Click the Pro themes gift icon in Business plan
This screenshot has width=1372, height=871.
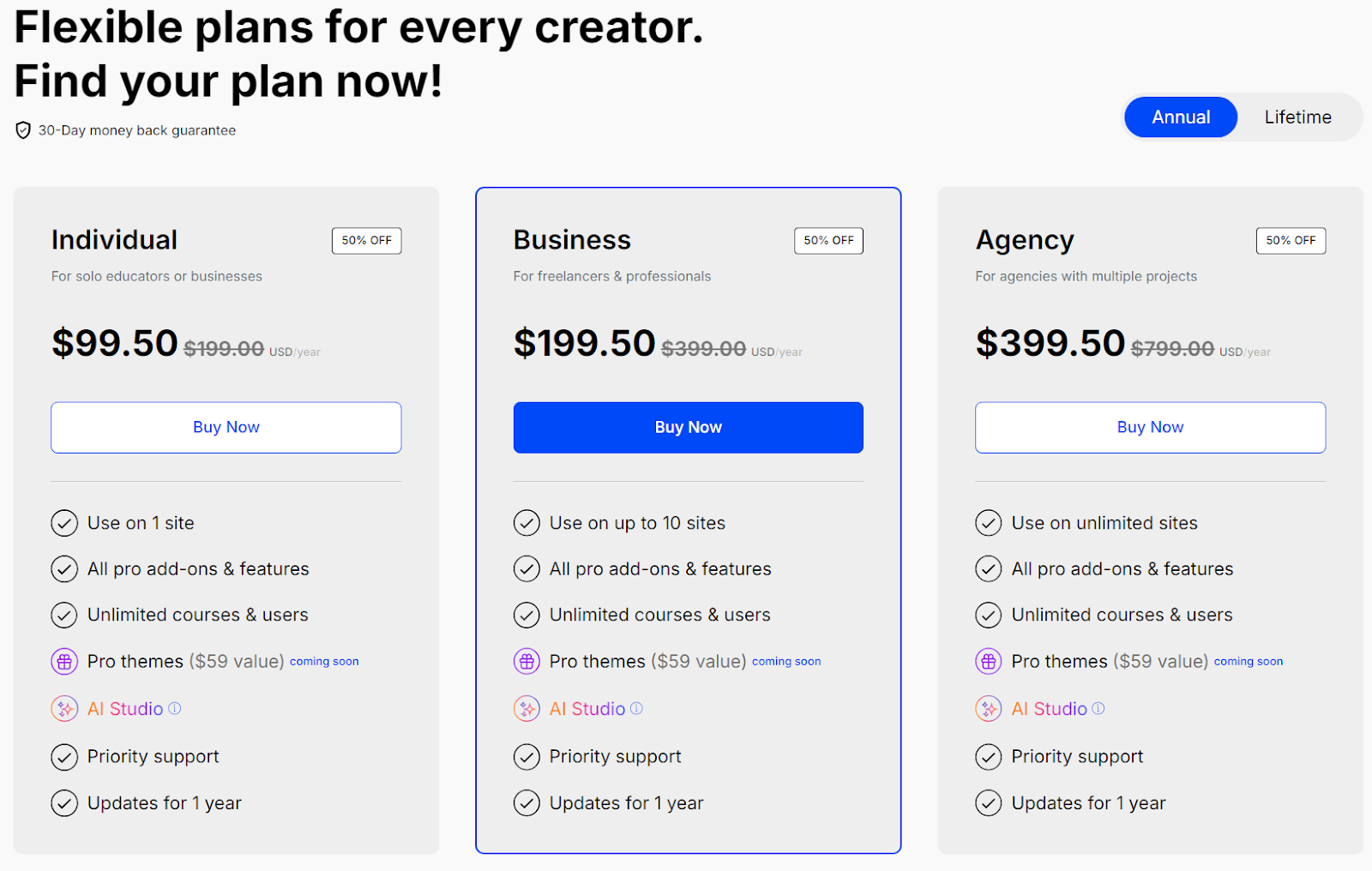pos(526,661)
